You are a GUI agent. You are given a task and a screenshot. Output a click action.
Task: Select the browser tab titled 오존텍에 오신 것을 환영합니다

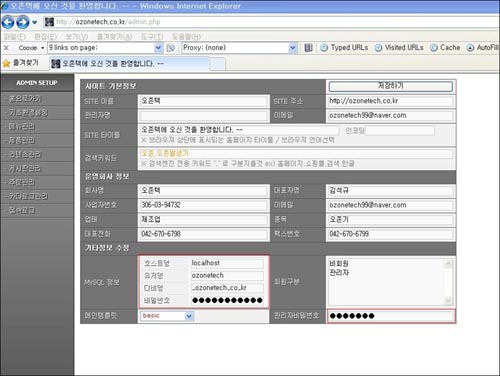point(129,64)
